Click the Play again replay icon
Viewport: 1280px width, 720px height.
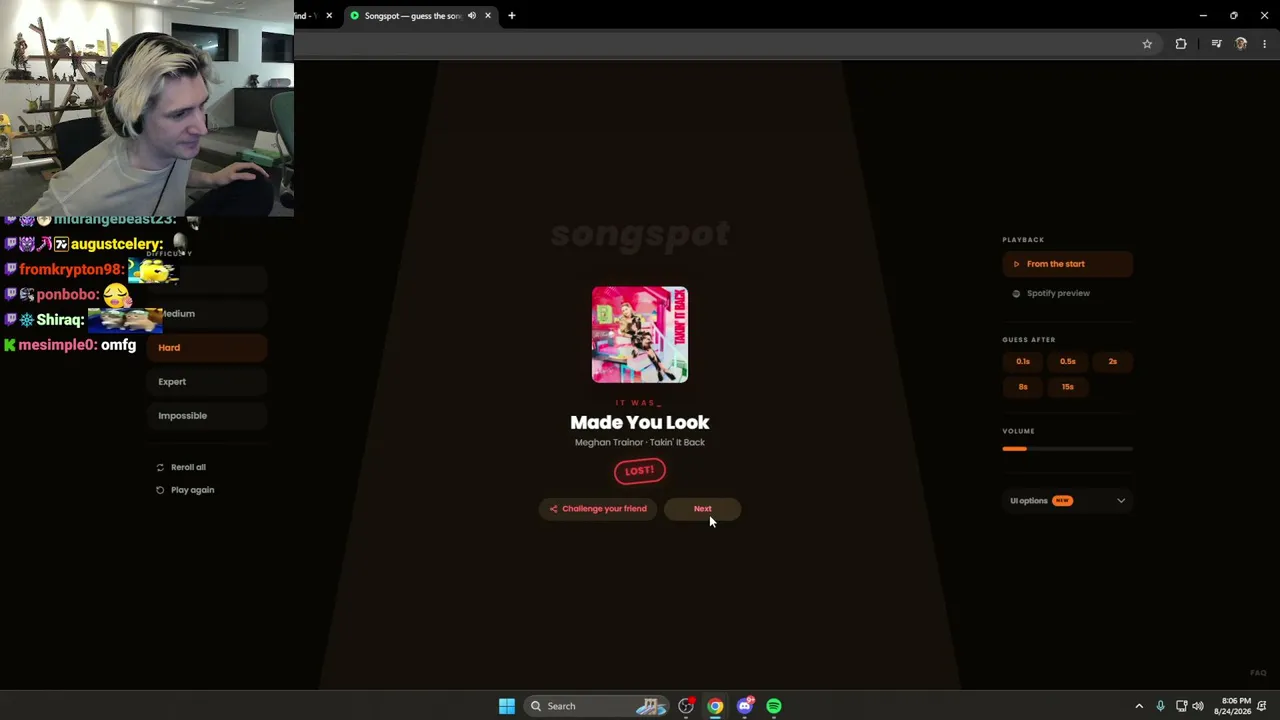tap(160, 490)
